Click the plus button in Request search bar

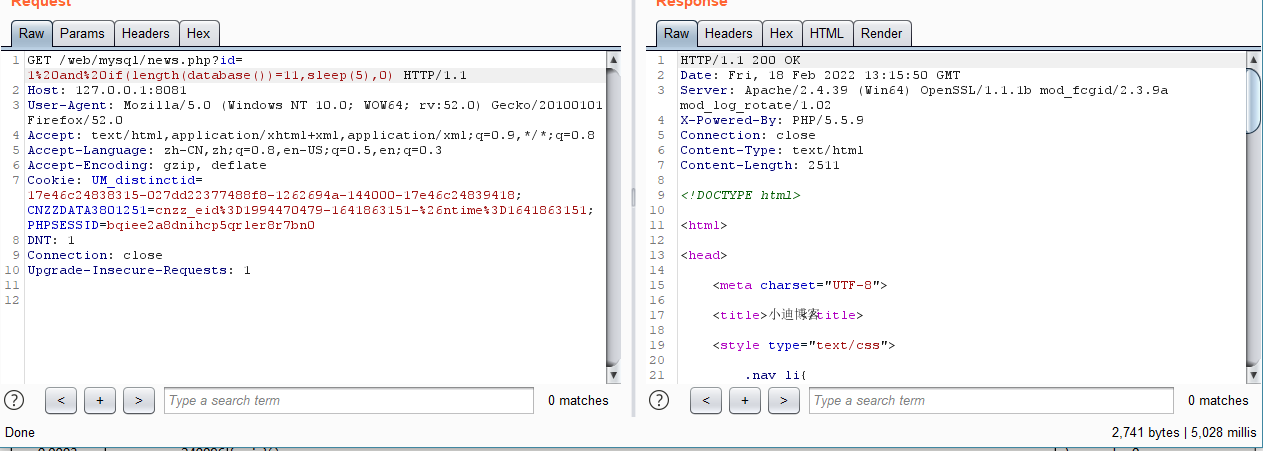pos(100,400)
